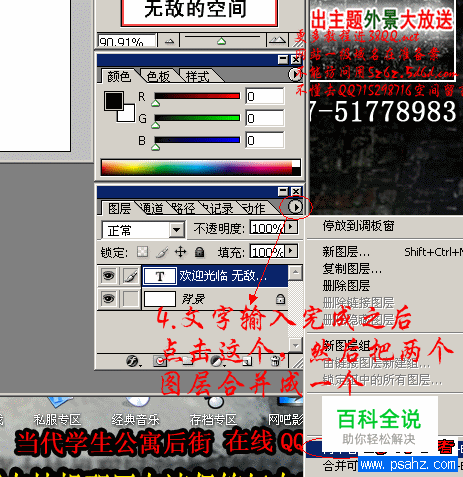Click the Navigator zoom in large mountains icon
Screen dimensions: 463x477
tap(277, 40)
